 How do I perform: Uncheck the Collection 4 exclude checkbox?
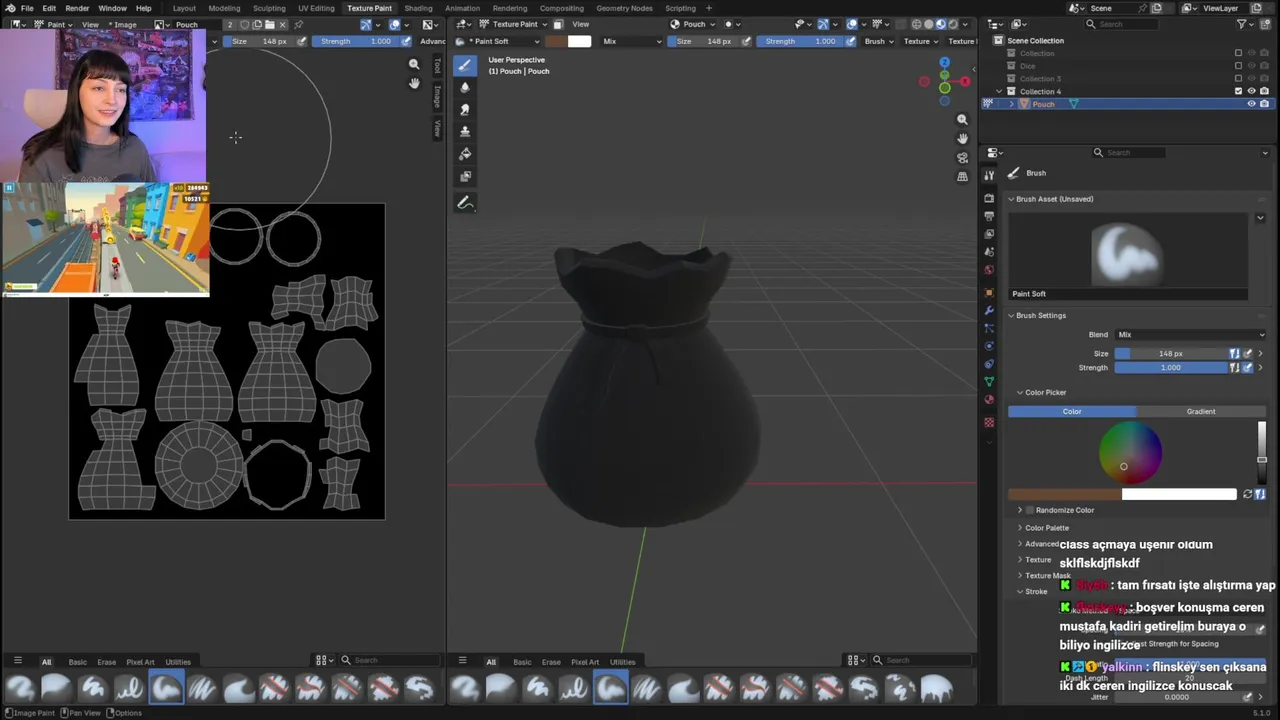coord(1238,91)
